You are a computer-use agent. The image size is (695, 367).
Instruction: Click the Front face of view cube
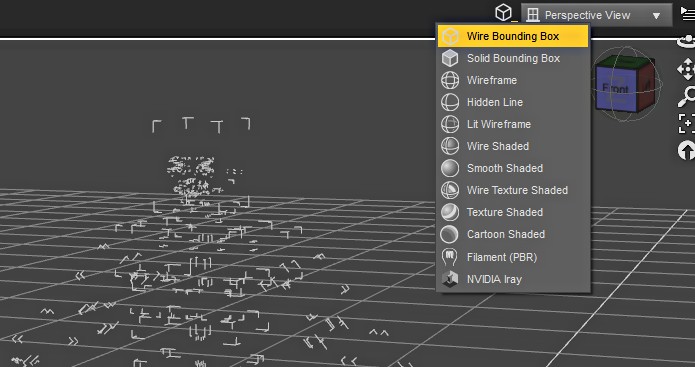pos(615,89)
